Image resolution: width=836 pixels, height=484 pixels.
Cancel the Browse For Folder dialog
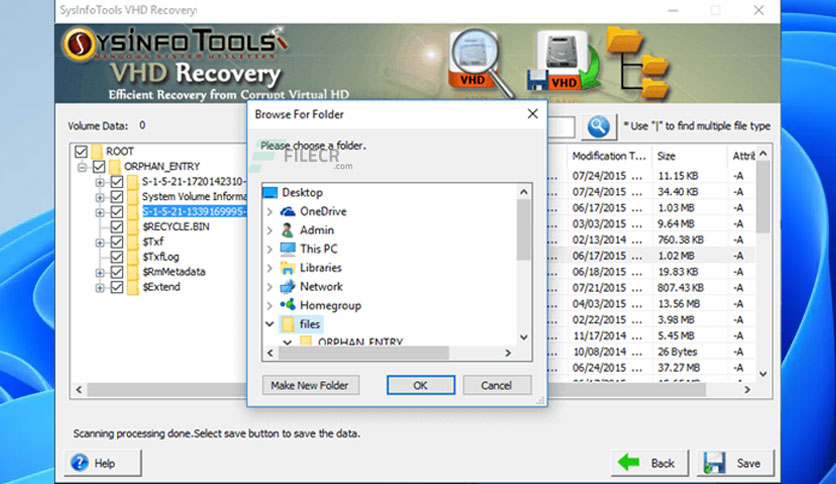point(496,385)
